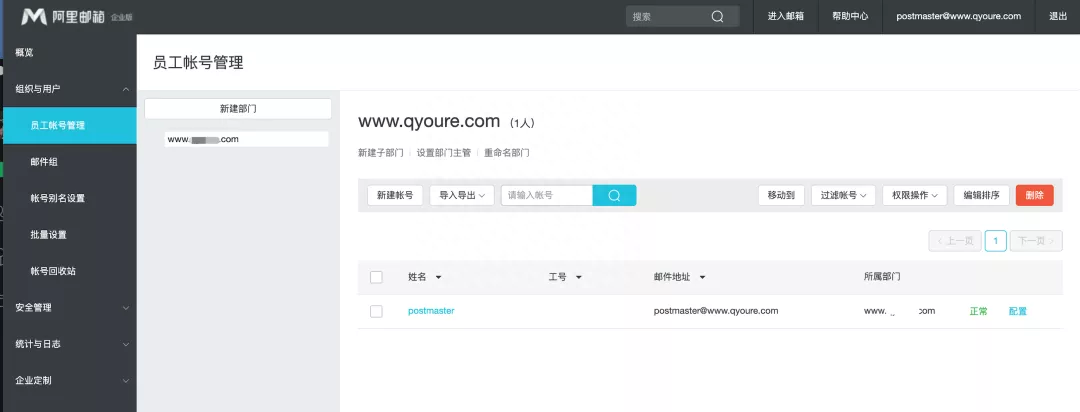
Task: Click the 请输入帐号 search field
Action: click(547, 195)
